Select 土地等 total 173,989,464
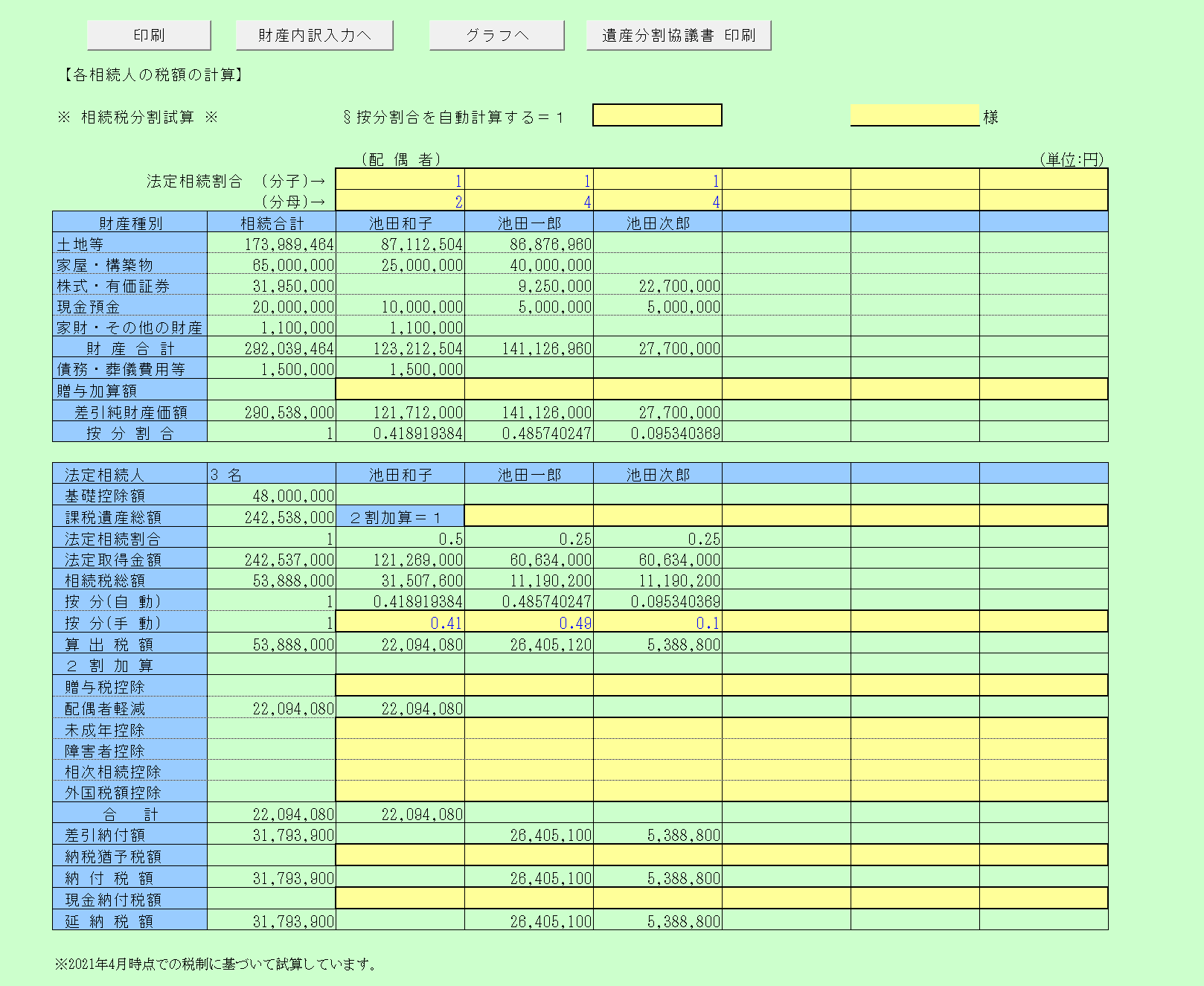The image size is (1204, 986). [272, 243]
